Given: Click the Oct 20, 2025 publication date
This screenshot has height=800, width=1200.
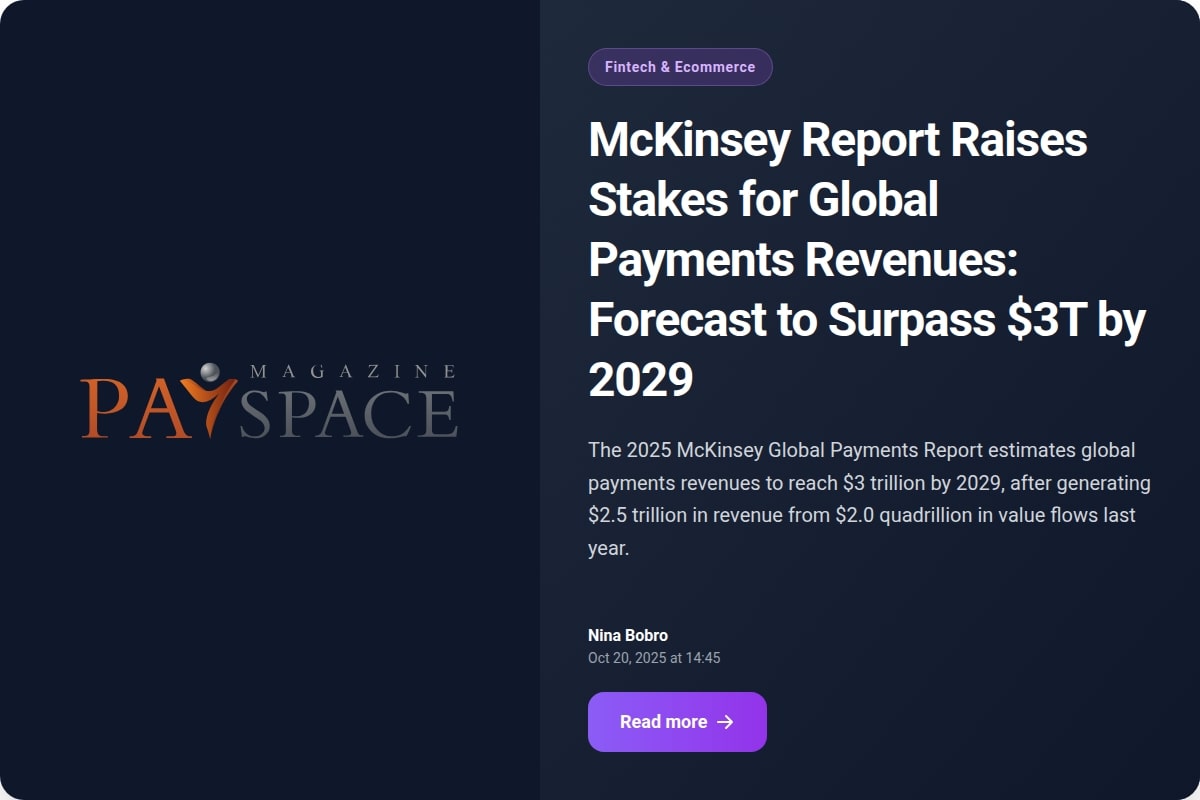Looking at the screenshot, I should (654, 658).
